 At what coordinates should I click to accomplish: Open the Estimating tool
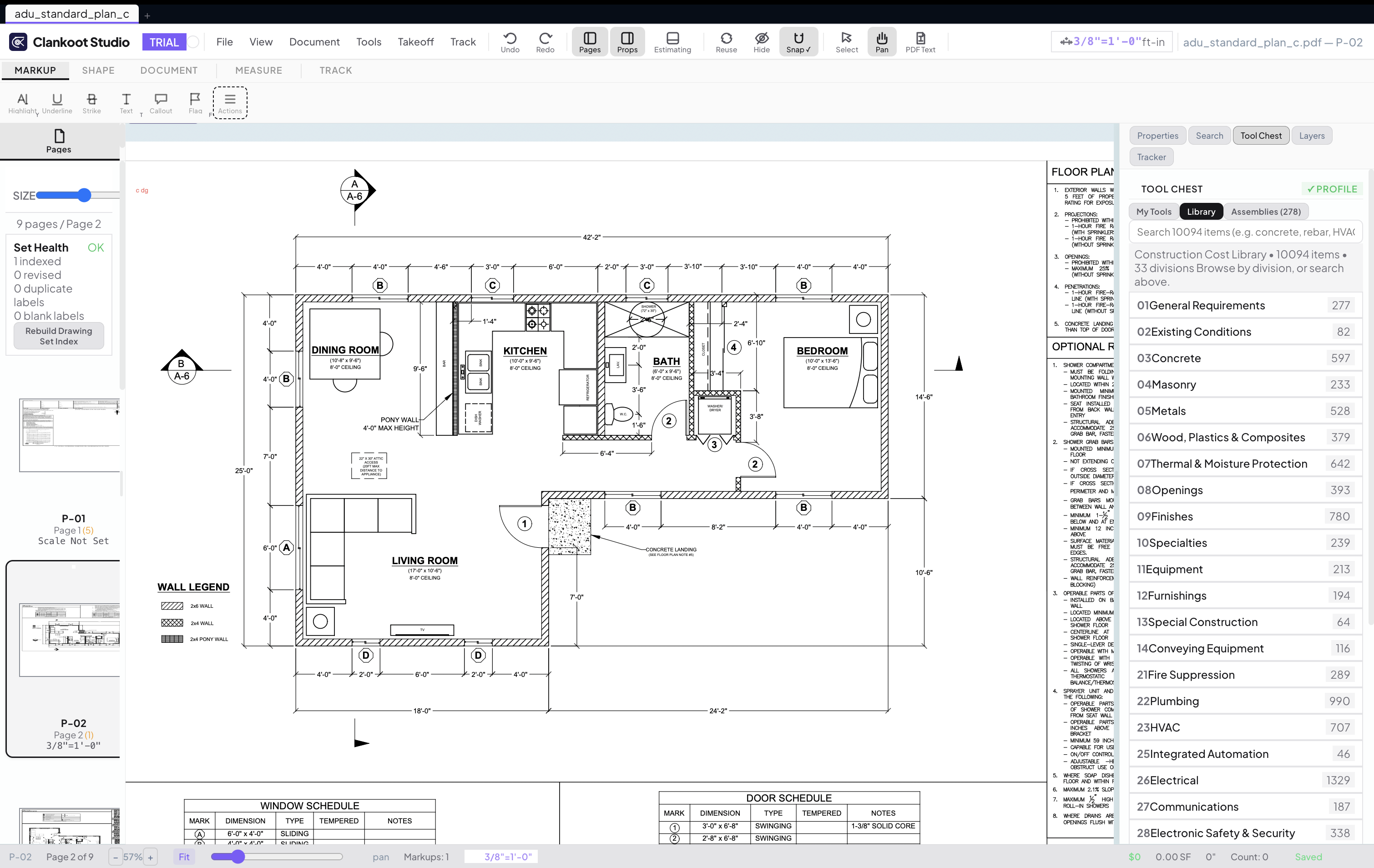[x=672, y=42]
